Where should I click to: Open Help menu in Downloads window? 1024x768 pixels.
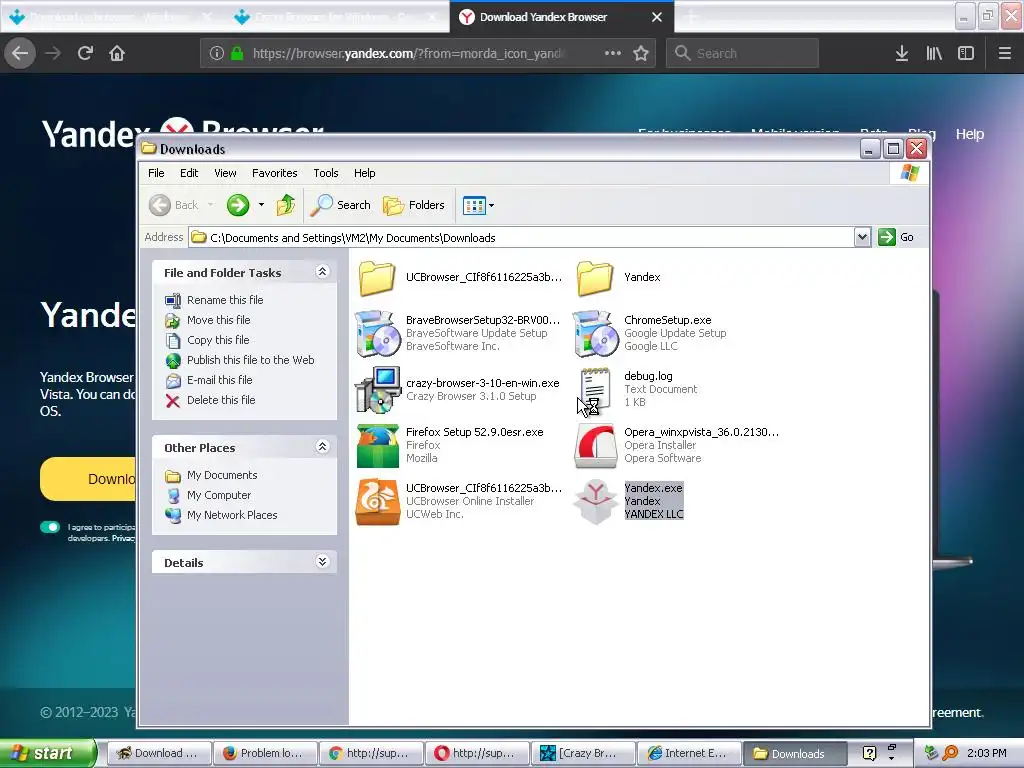point(364,173)
